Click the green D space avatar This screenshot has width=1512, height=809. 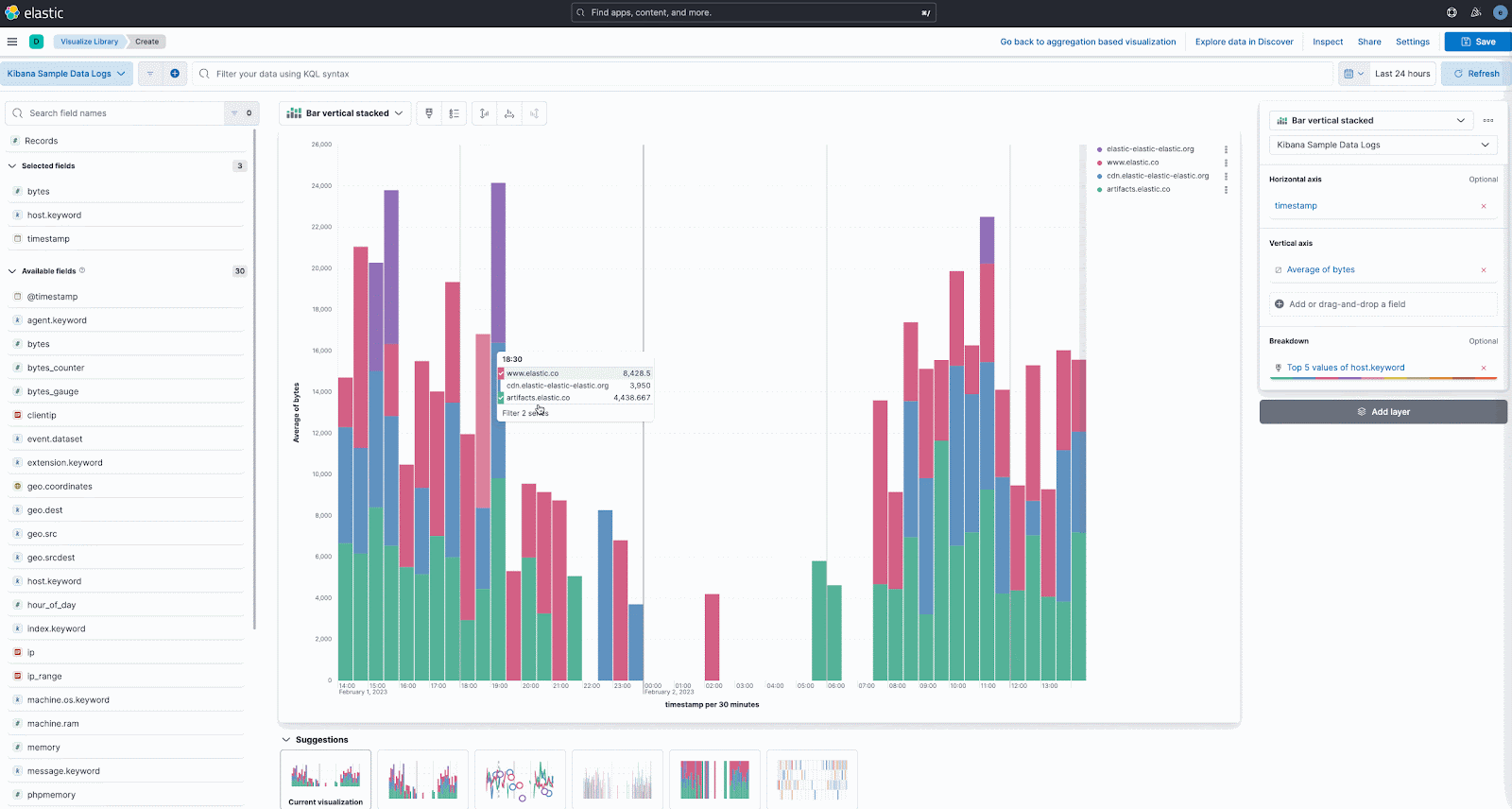coord(36,42)
